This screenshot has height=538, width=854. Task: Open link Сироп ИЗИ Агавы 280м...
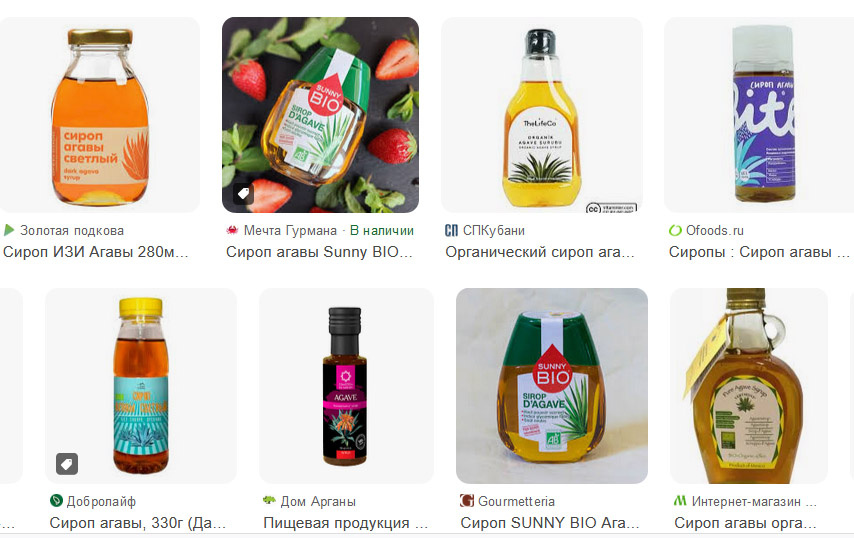(x=96, y=252)
